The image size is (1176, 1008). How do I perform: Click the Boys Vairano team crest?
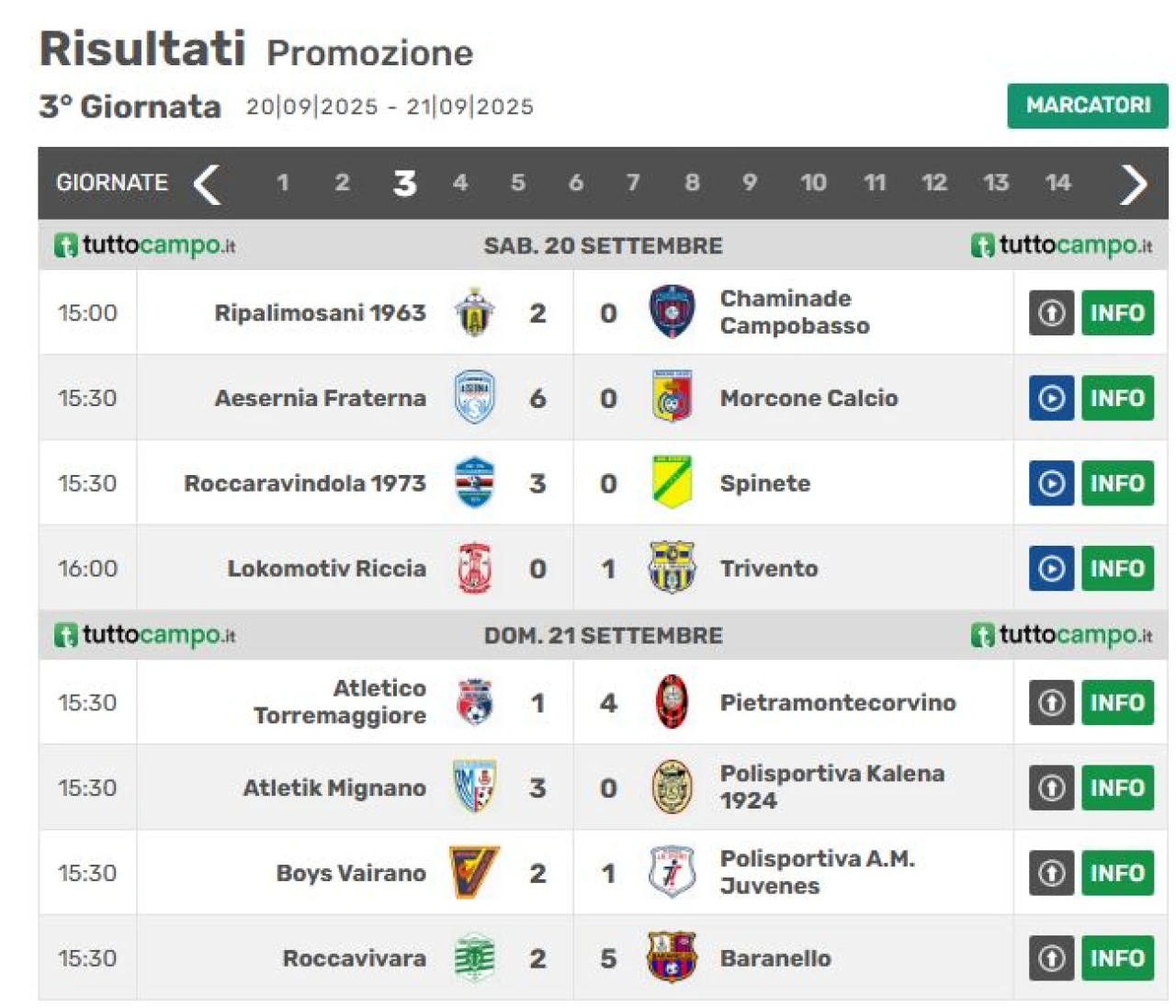(474, 872)
